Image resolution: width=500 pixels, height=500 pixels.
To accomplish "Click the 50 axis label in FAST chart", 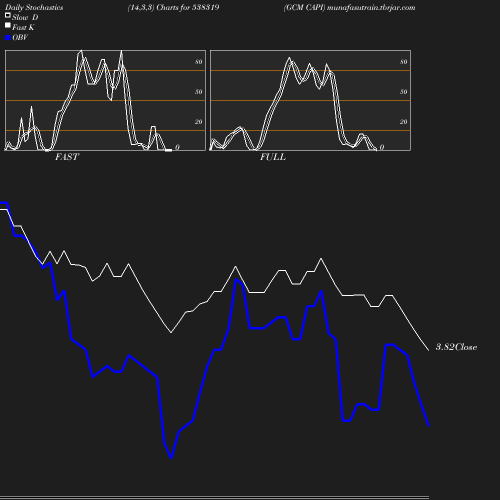I will (x=199, y=92).
